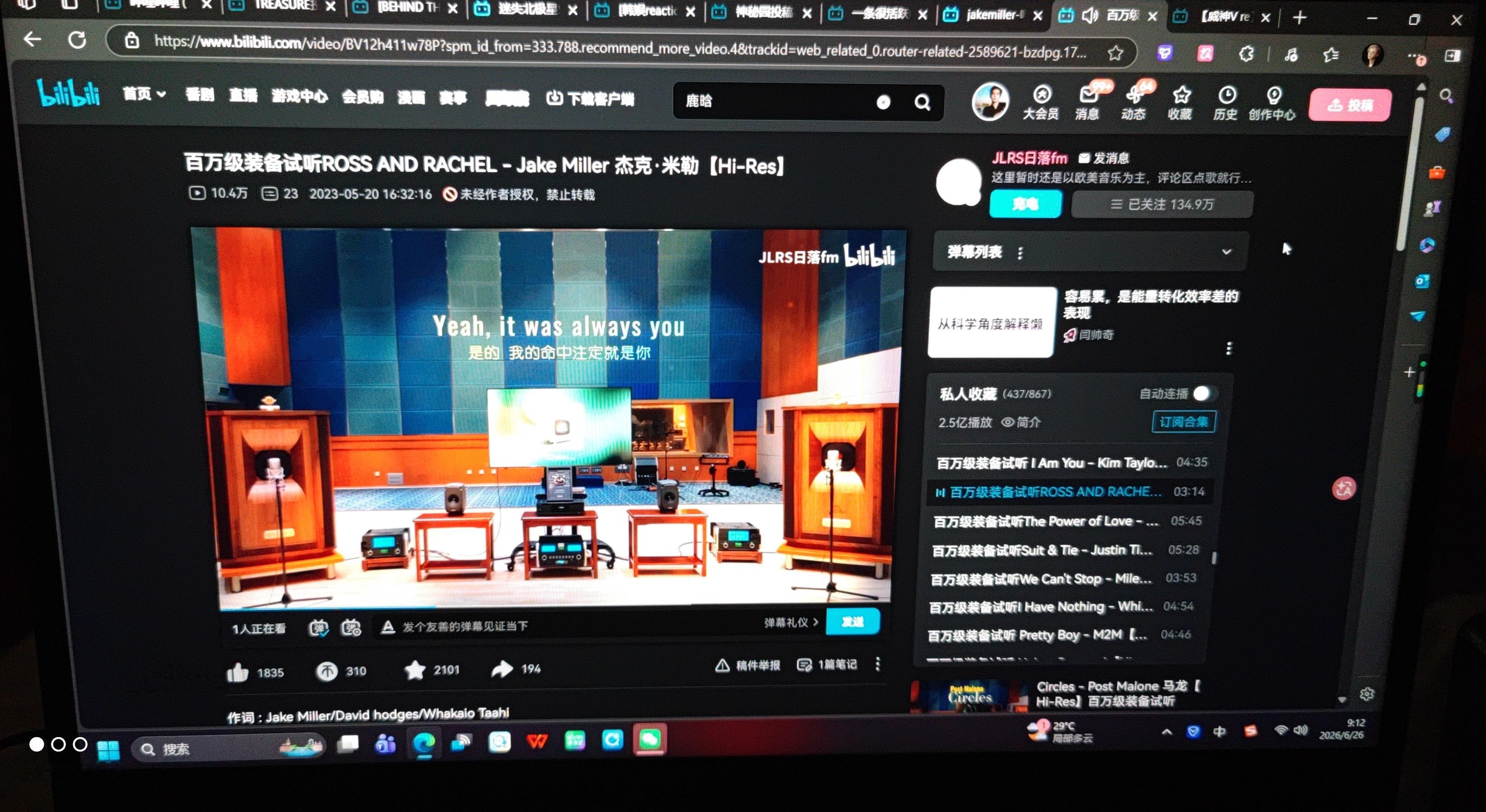Open the three-dot menu on the ad card
This screenshot has width=1486, height=812.
pyautogui.click(x=1229, y=348)
